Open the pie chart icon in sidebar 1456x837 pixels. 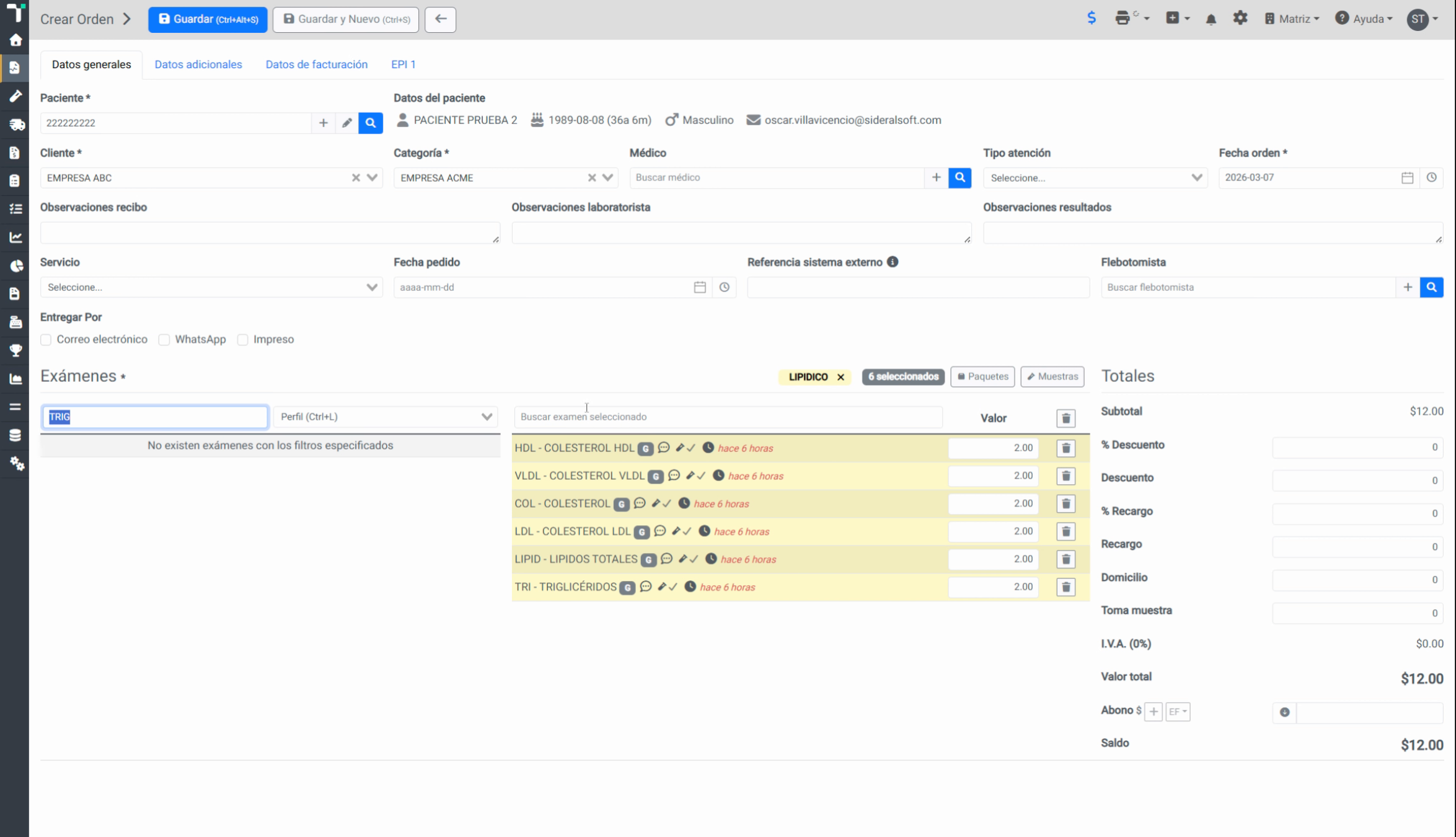tap(15, 266)
